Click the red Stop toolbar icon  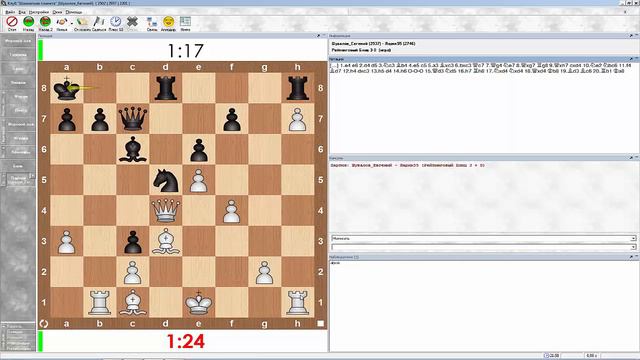tap(12, 22)
